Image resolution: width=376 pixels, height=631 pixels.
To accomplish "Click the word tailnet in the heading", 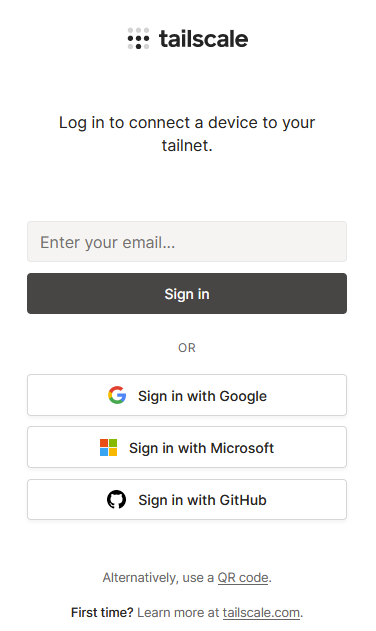I will (x=185, y=145).
